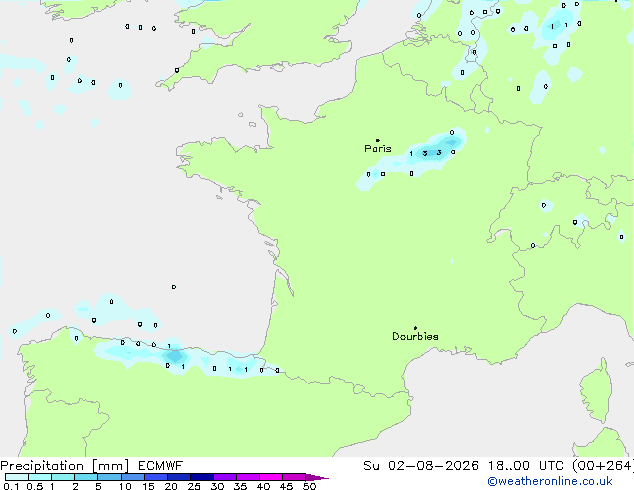Select the 2–5 mm legend swatch
The width and height of the screenshot is (634, 490).
pos(86,477)
